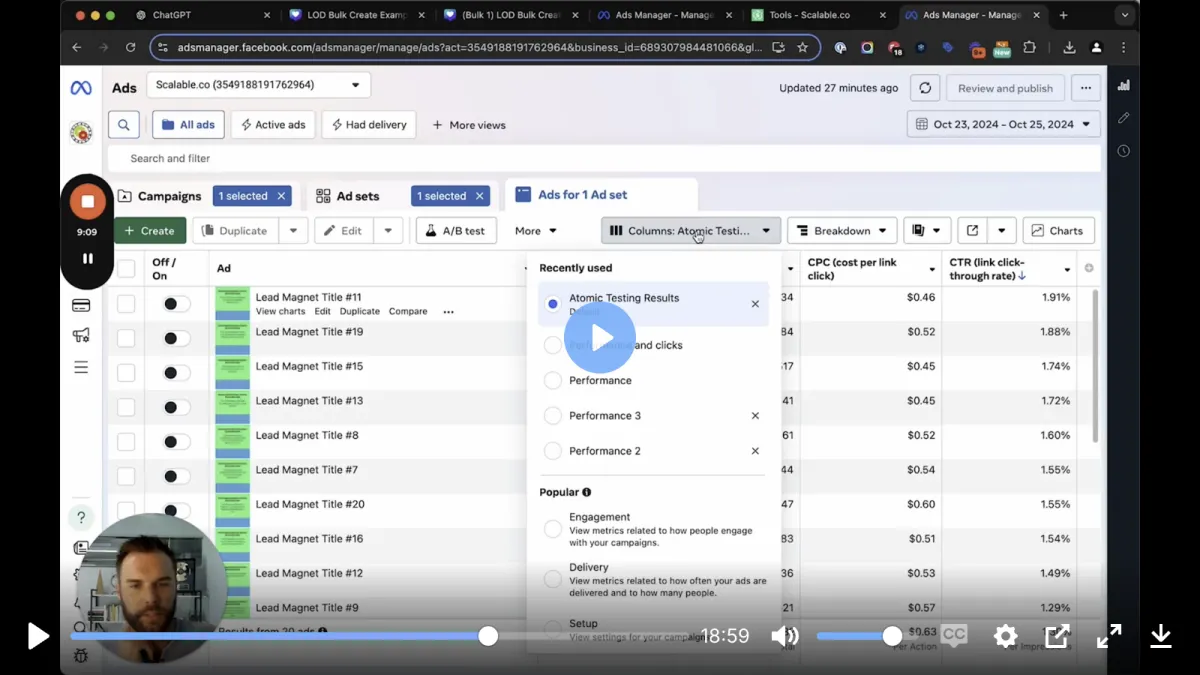1200x675 pixels.
Task: Open the Columns: Atomic Testing dropdown
Action: pyautogui.click(x=690, y=231)
